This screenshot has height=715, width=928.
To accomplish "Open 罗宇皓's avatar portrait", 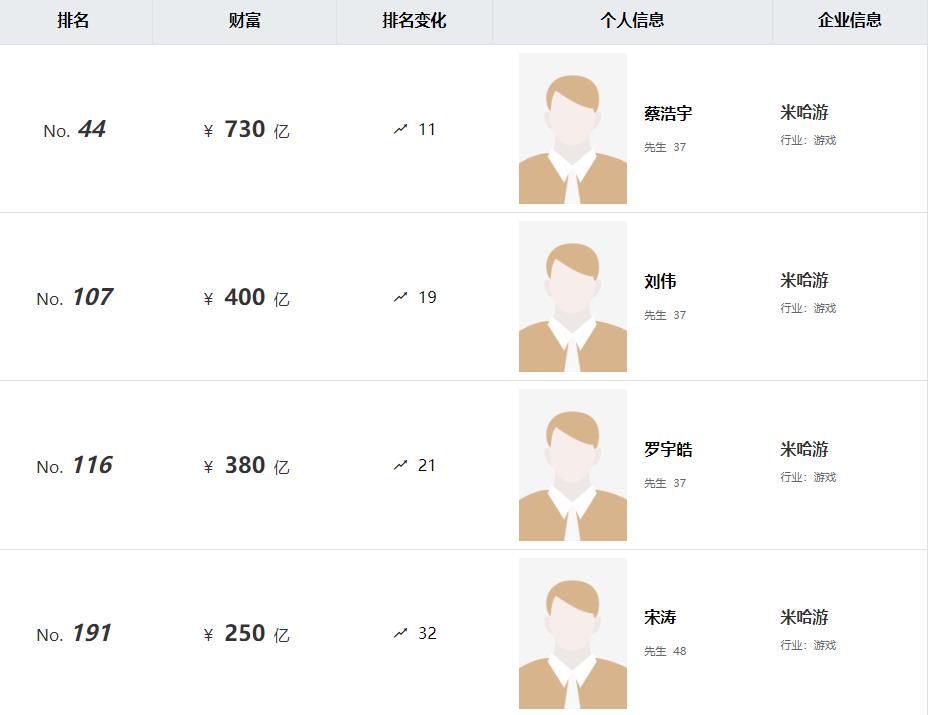I will coord(572,465).
